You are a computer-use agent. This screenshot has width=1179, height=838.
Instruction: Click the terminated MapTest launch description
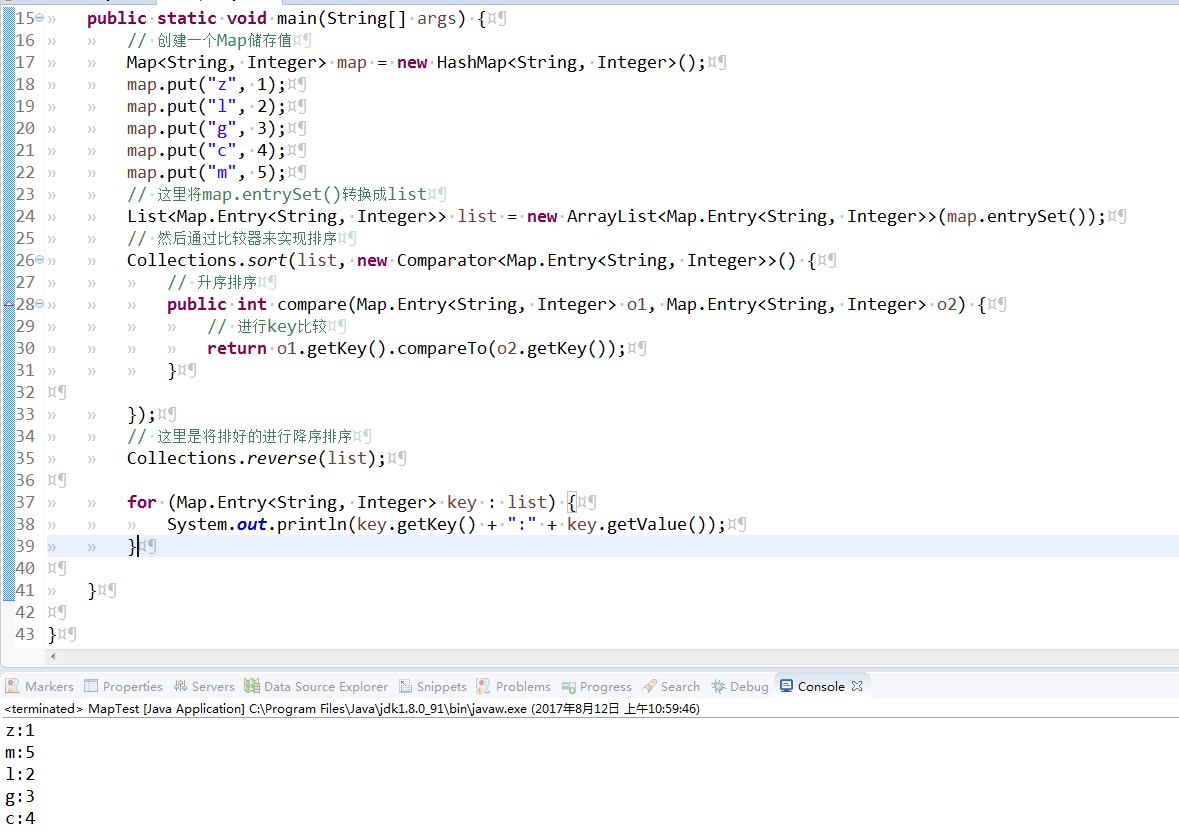pyautogui.click(x=352, y=709)
